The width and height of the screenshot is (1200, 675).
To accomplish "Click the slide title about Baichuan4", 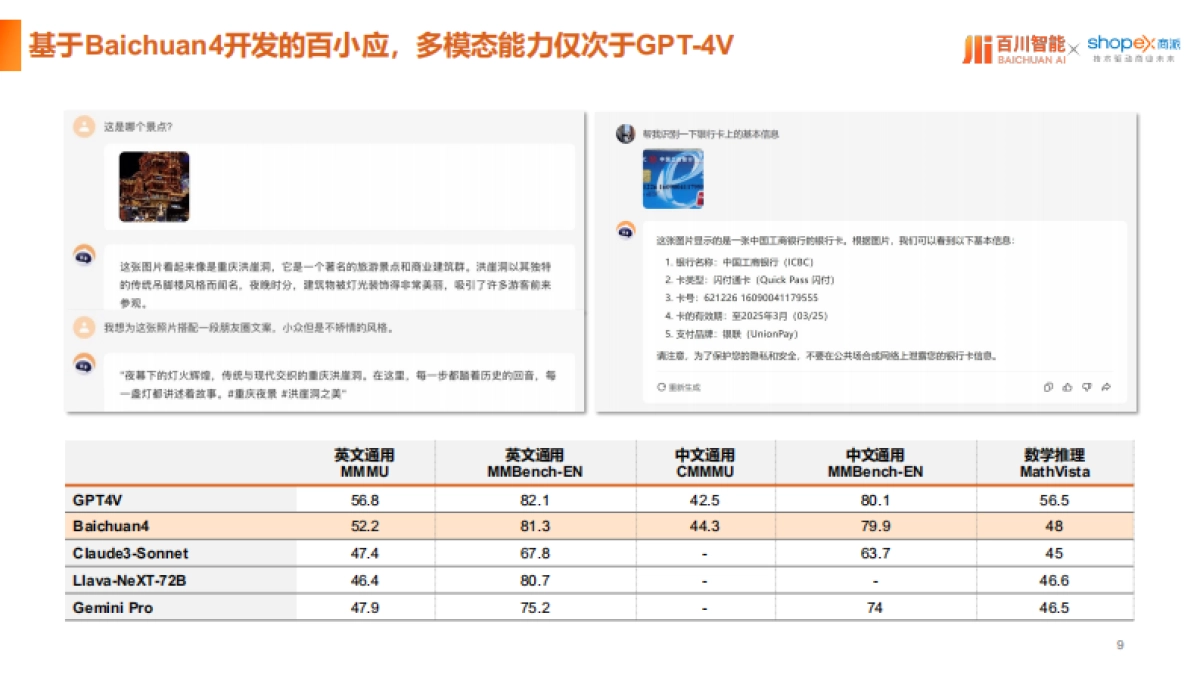I will pos(381,43).
